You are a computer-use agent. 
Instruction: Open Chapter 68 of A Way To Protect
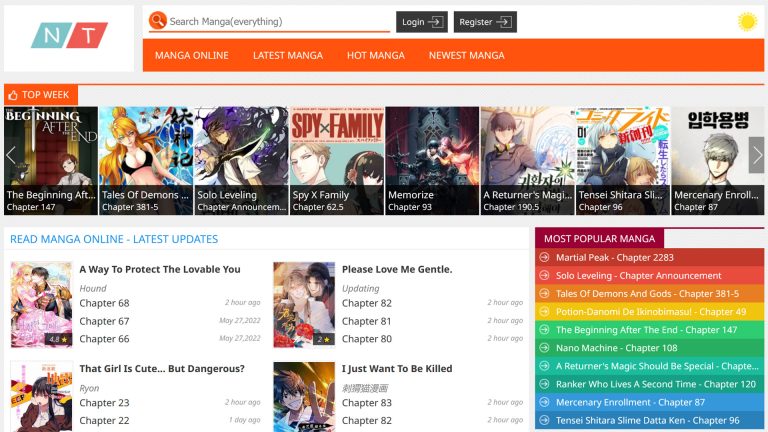(104, 303)
